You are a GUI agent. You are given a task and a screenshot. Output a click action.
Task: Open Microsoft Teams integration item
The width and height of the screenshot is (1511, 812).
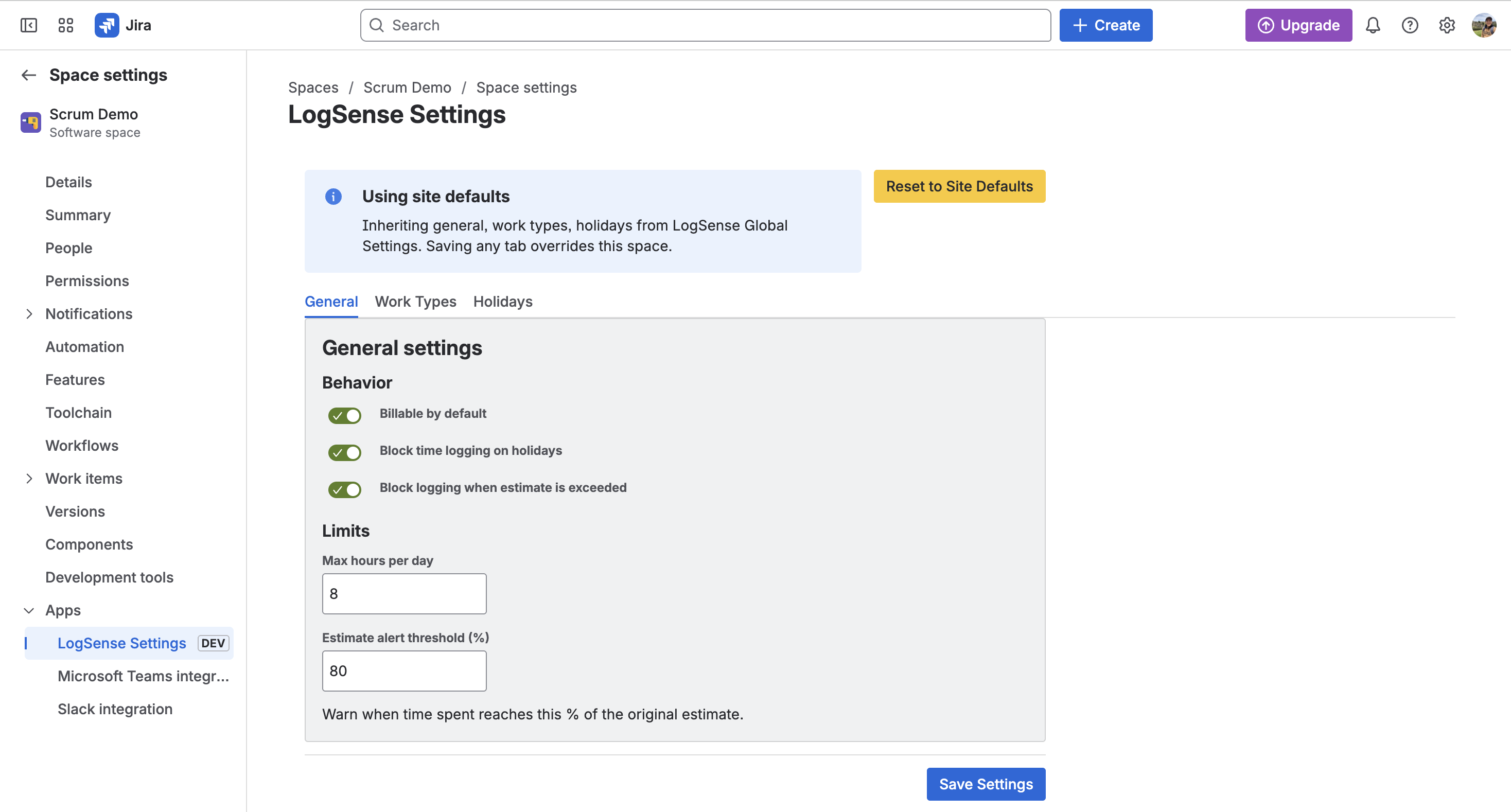(x=143, y=676)
